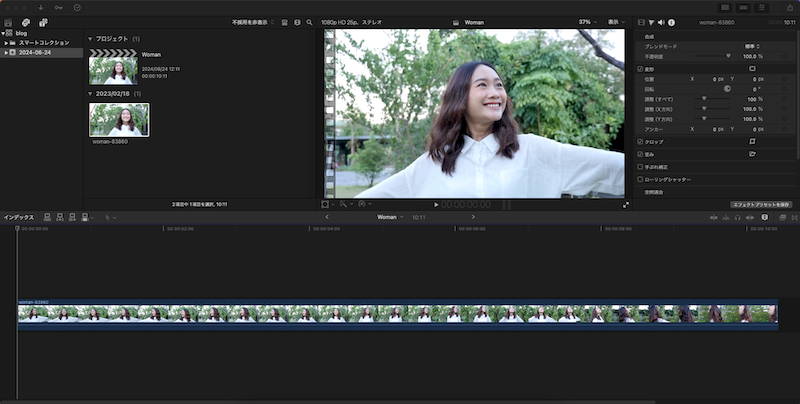Image resolution: width=800 pixels, height=404 pixels.
Task: Click the browser search magnifier icon
Action: click(x=309, y=22)
